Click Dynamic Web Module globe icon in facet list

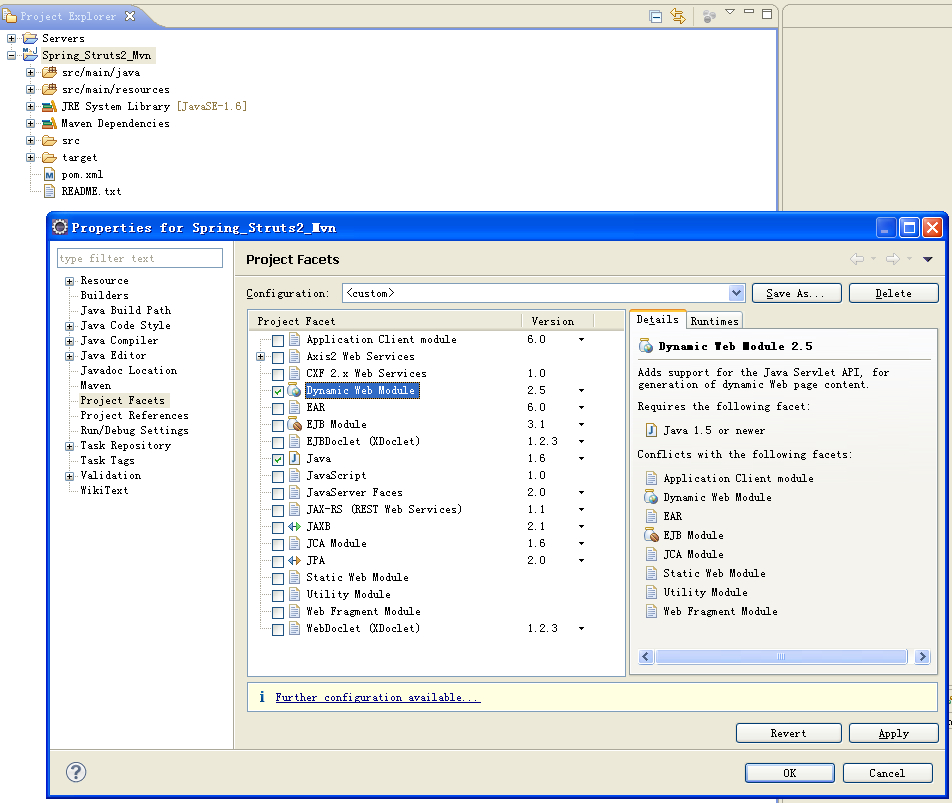tap(294, 390)
